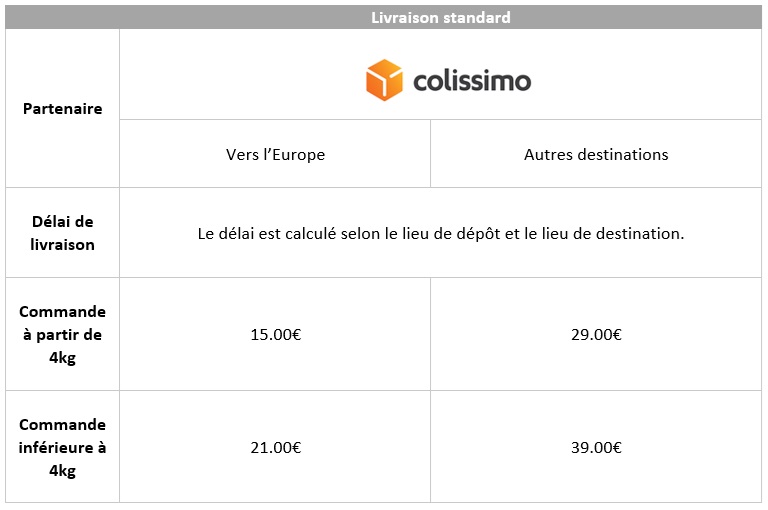Click the word Europe in column header
Screen dimensions: 768x510
pyautogui.click(x=299, y=155)
